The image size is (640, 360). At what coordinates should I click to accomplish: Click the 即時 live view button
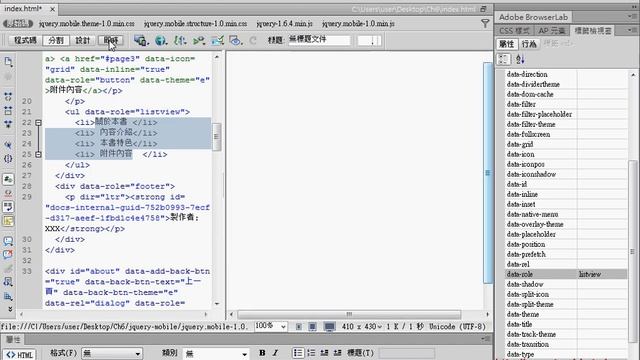111,40
